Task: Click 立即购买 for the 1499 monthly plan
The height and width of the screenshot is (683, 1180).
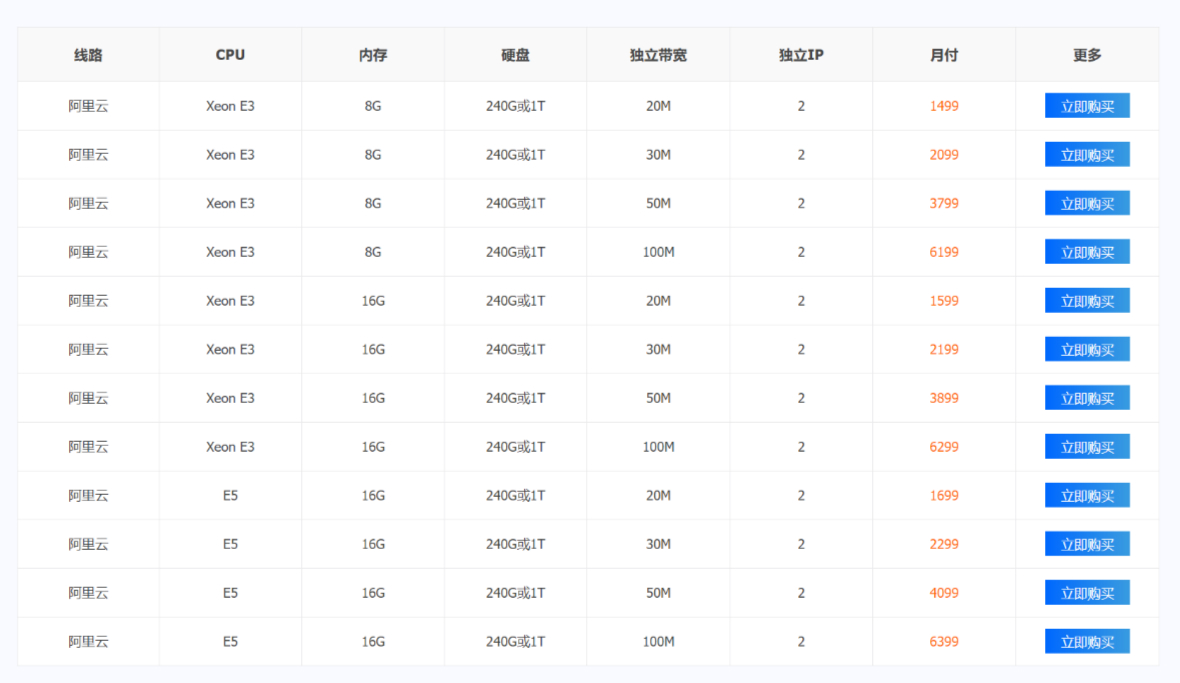Action: (x=1087, y=106)
